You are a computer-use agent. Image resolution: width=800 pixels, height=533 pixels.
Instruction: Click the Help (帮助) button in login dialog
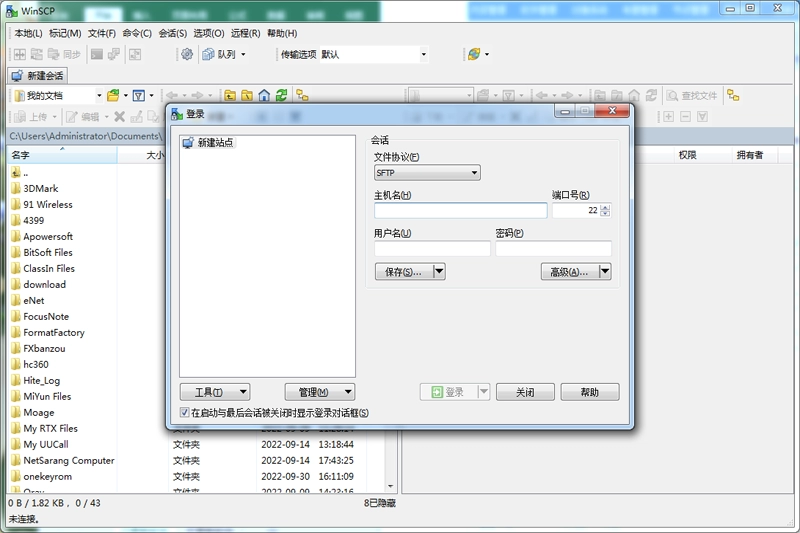tap(590, 392)
